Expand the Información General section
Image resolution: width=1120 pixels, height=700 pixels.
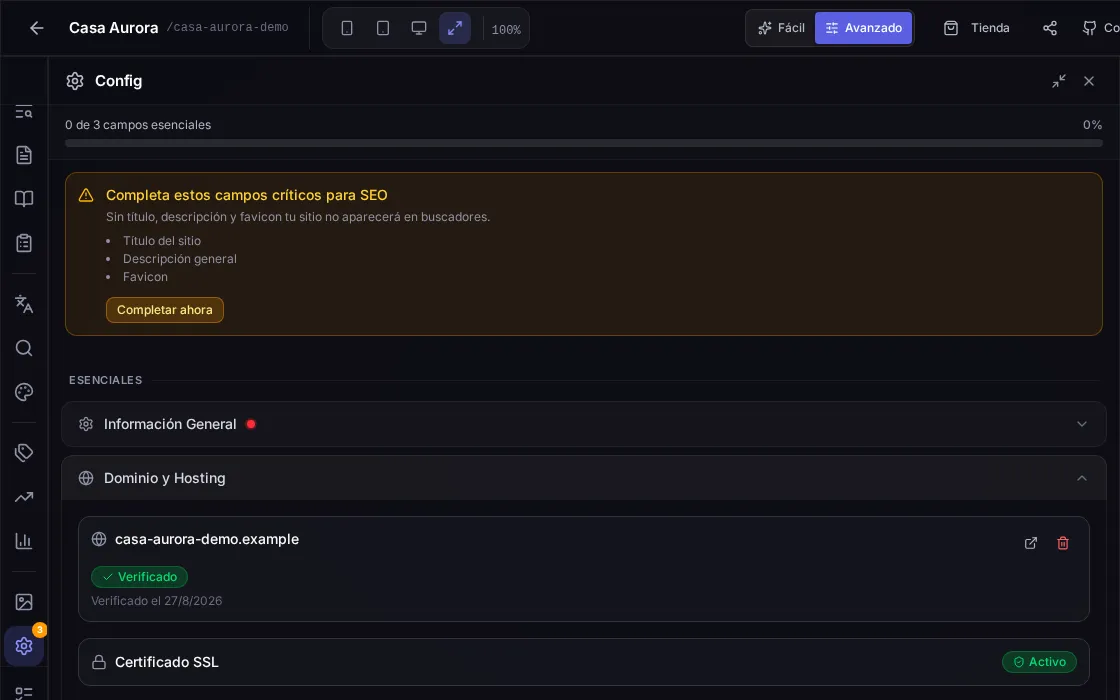(584, 424)
